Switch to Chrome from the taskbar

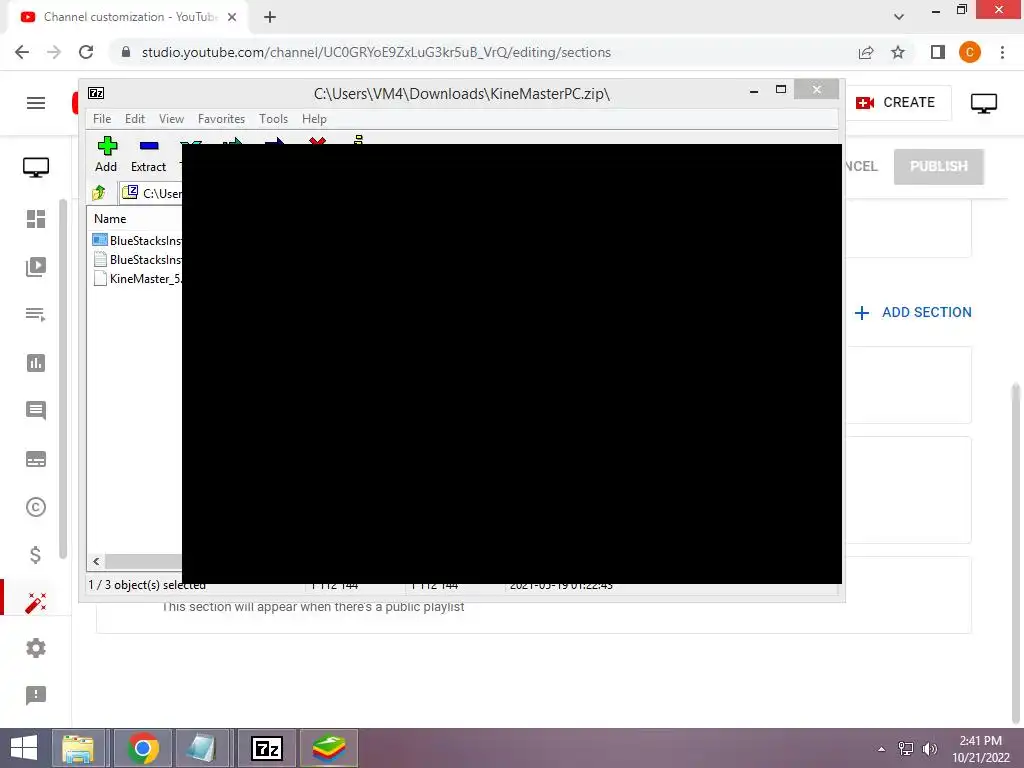click(x=142, y=748)
